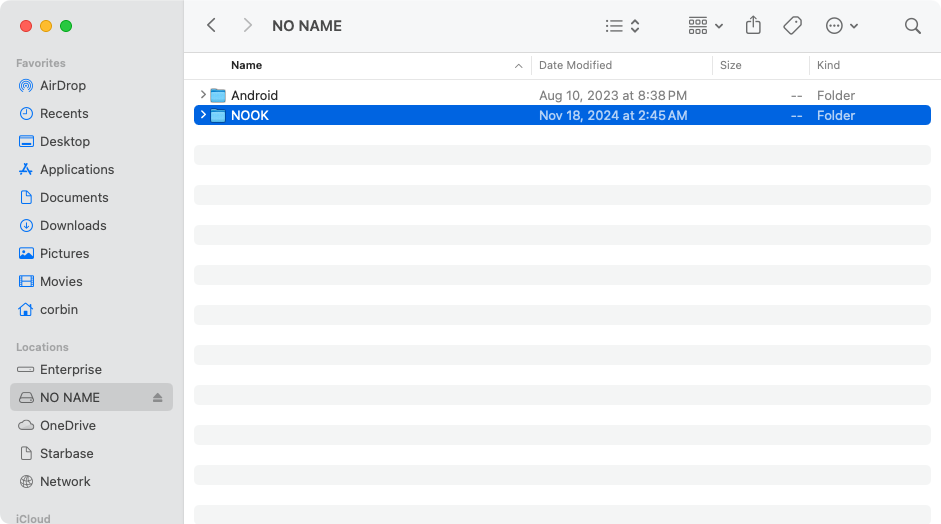
Task: Open Recents in the sidebar
Action: tap(64, 113)
